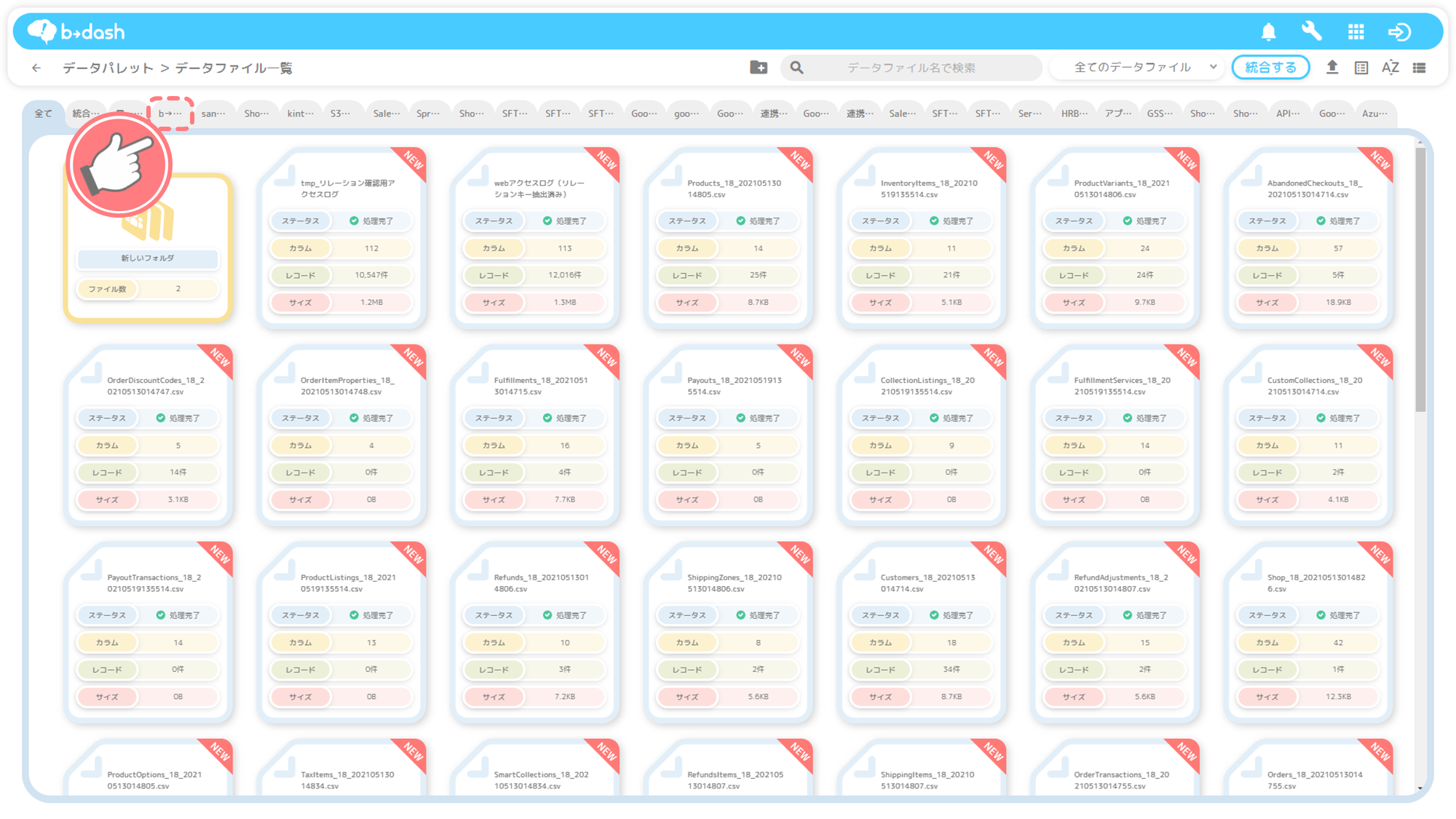The image size is (1456, 819).
Task: Sort files with the AZ icon
Action: tap(1390, 68)
